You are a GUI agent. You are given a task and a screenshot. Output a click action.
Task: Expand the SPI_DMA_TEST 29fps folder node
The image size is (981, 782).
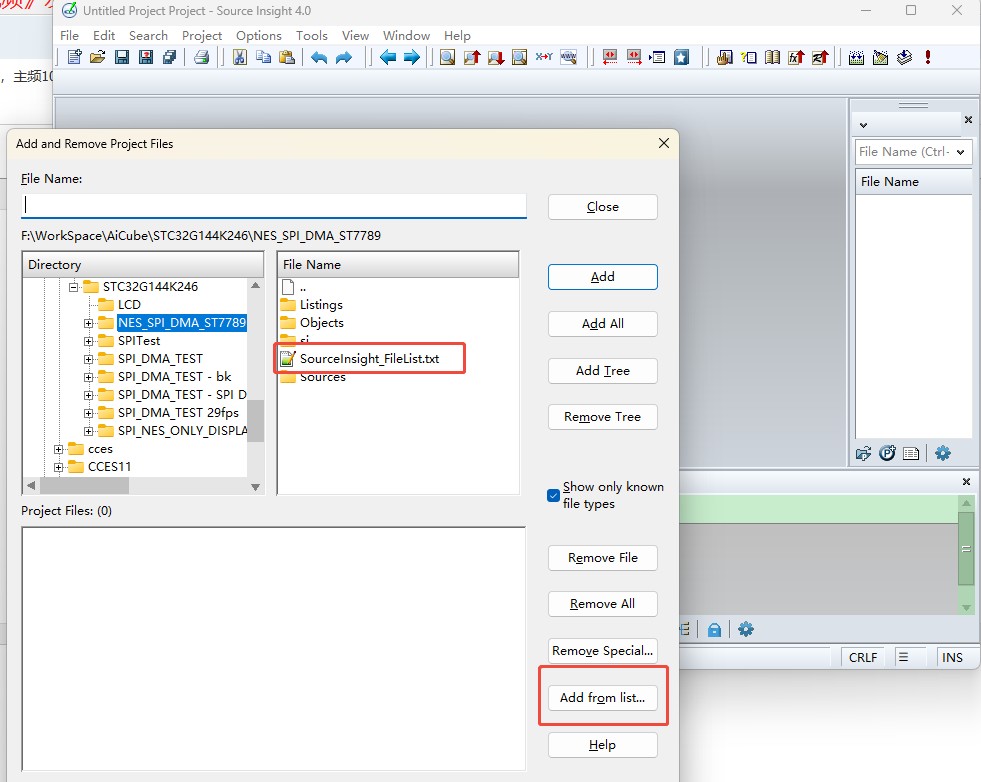tap(88, 414)
